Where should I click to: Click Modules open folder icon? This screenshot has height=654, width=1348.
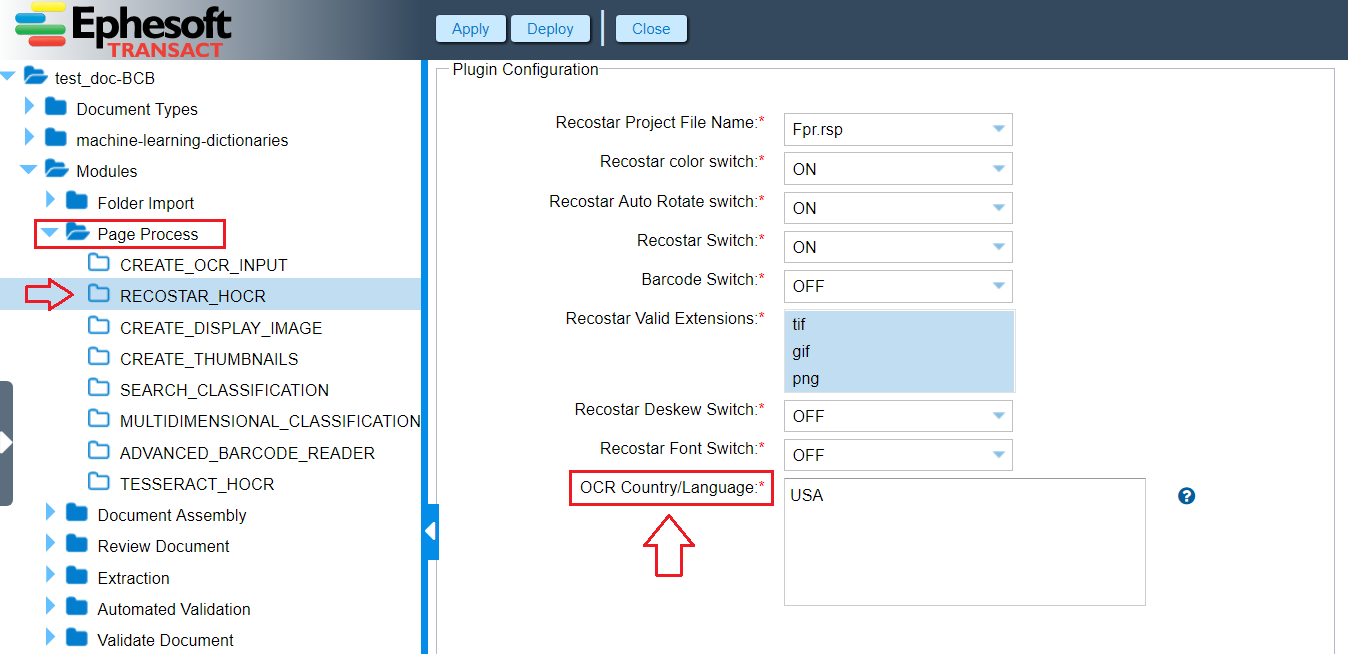[x=57, y=170]
